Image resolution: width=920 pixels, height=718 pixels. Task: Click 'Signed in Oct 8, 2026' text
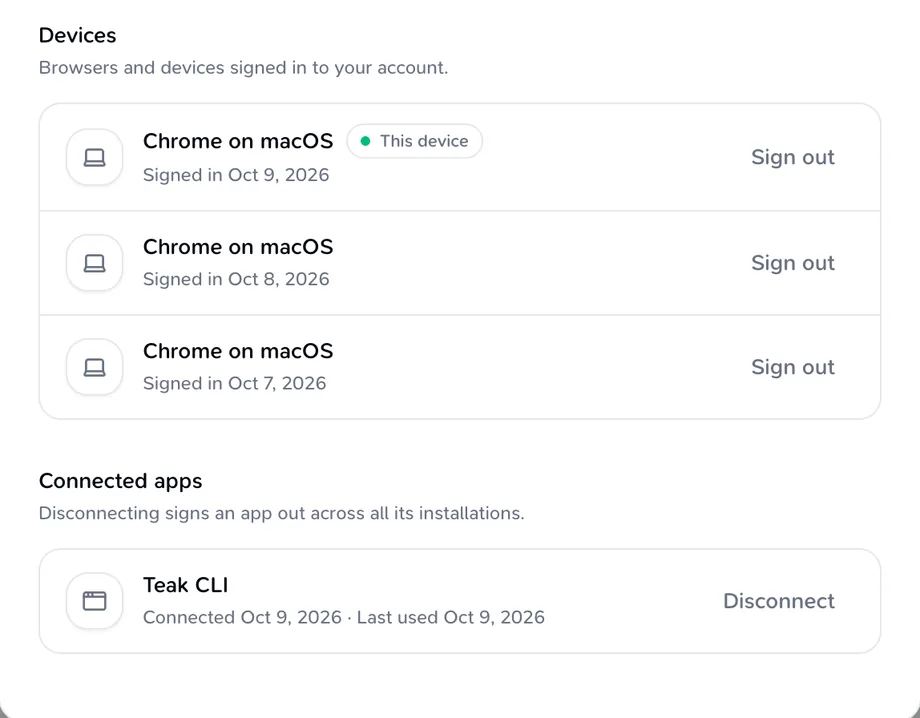click(x=236, y=279)
